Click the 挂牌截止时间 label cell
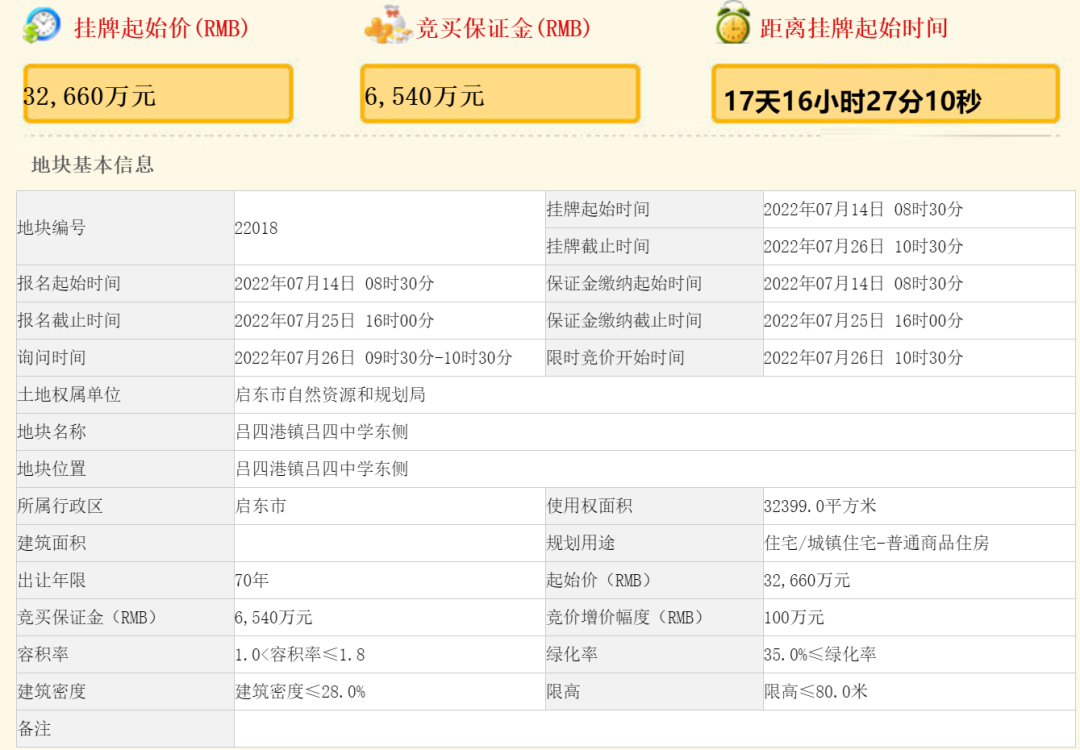The image size is (1080, 750). click(654, 247)
